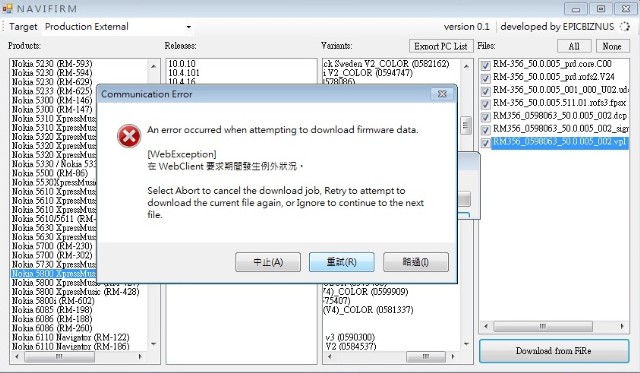Select Nokia 6110 Navigator (RM-122) product
This screenshot has width=640, height=373.
point(71,337)
